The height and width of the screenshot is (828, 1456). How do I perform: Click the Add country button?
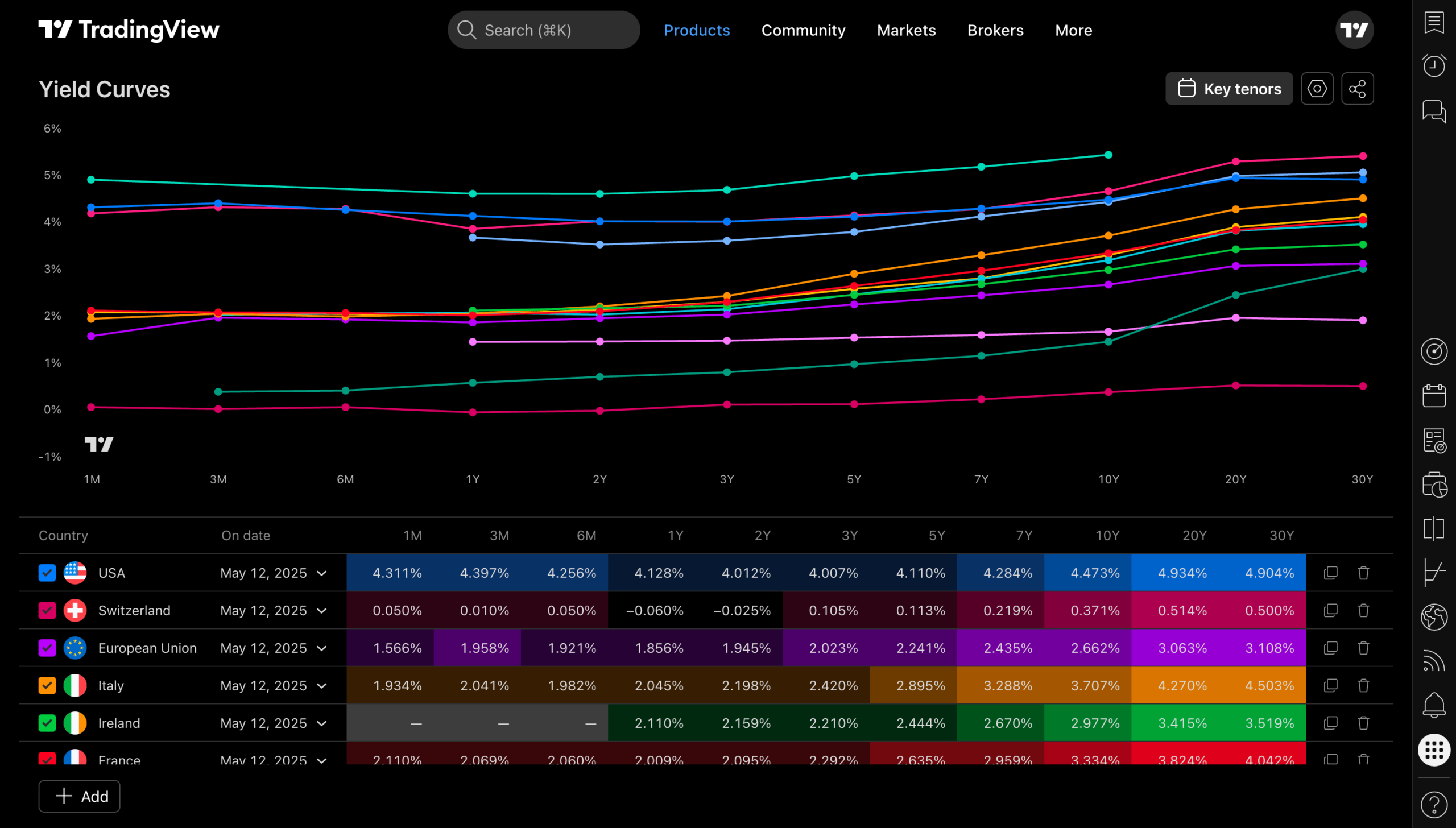click(x=79, y=796)
